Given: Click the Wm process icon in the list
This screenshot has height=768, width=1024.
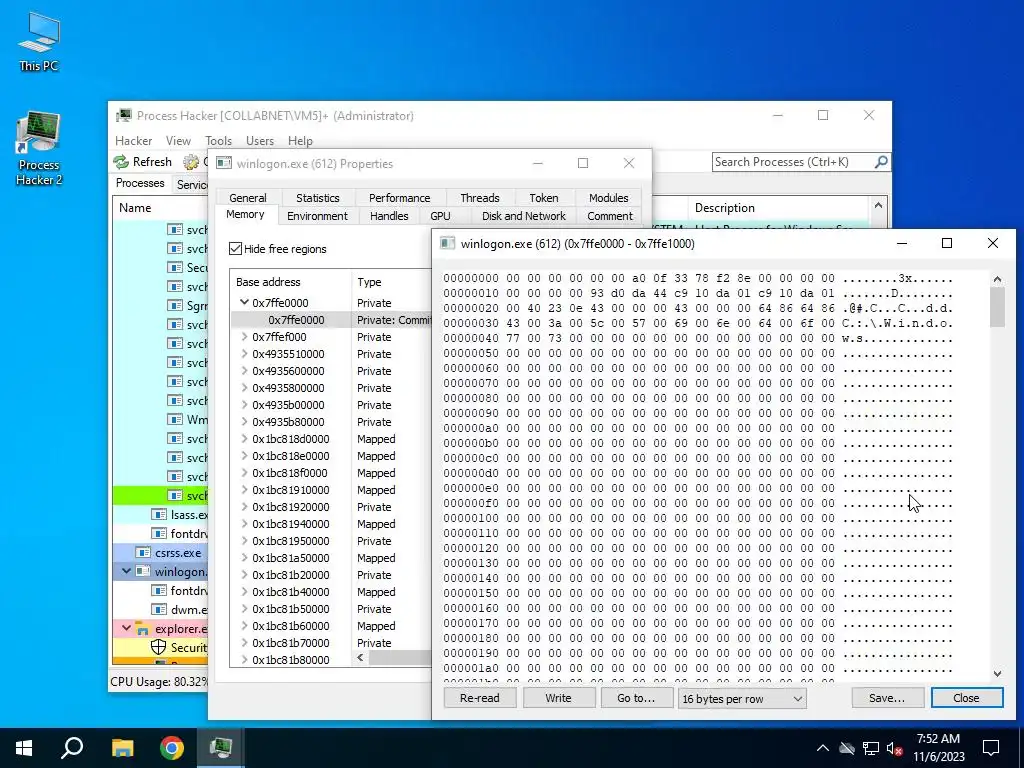Looking at the screenshot, I should pos(174,419).
